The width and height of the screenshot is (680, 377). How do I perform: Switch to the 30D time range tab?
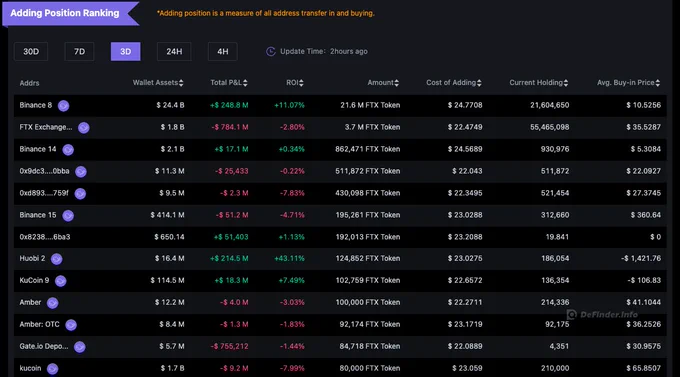pos(31,52)
